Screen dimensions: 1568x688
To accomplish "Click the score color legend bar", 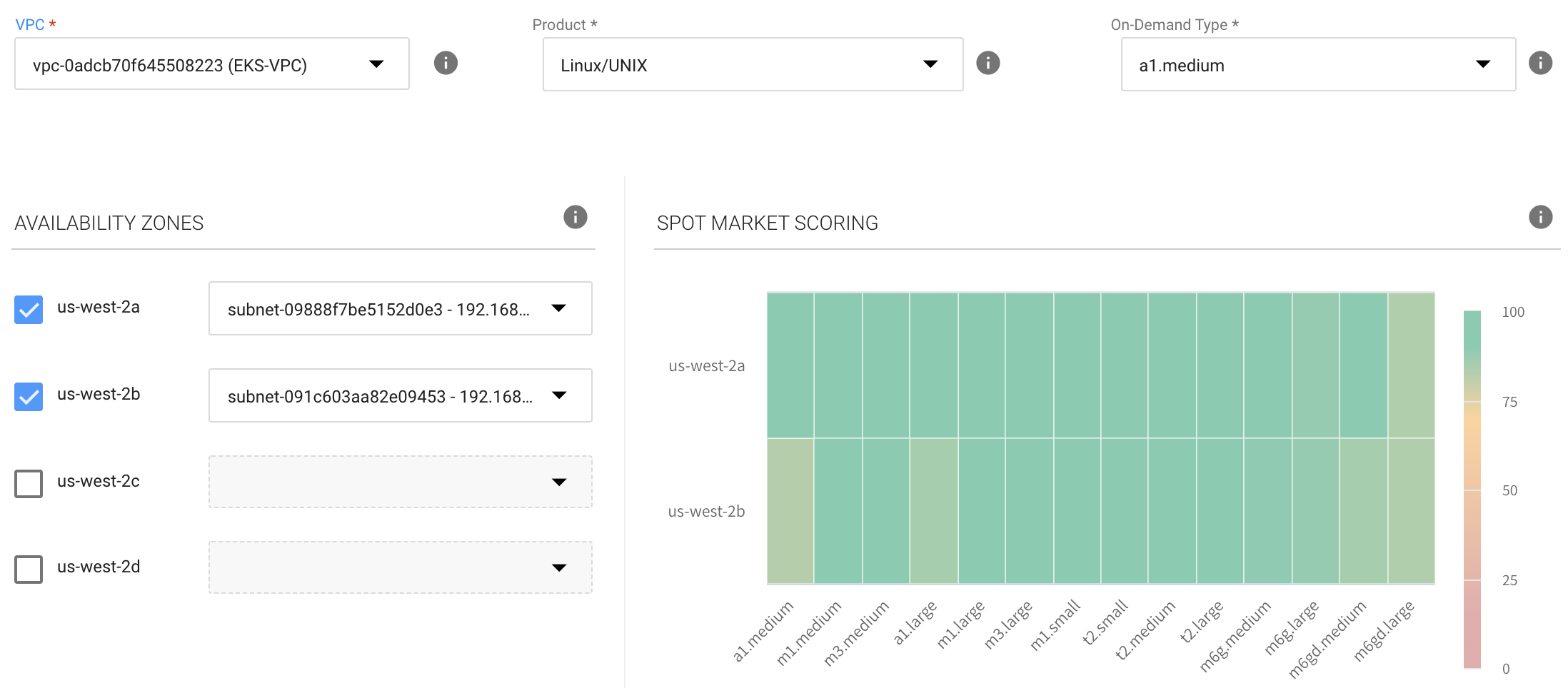I will tap(1472, 490).
